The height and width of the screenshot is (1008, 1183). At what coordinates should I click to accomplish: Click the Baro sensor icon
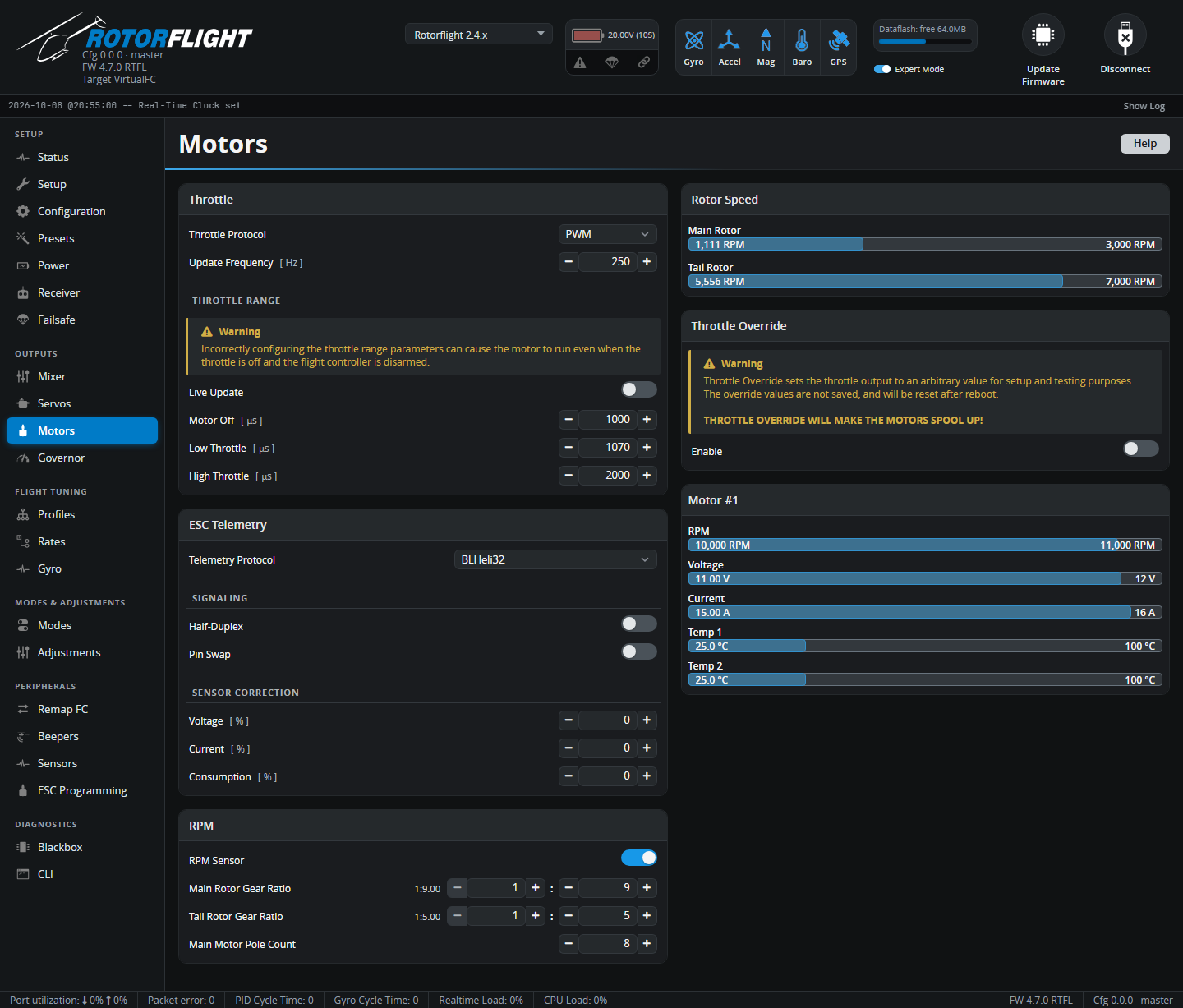tap(802, 40)
